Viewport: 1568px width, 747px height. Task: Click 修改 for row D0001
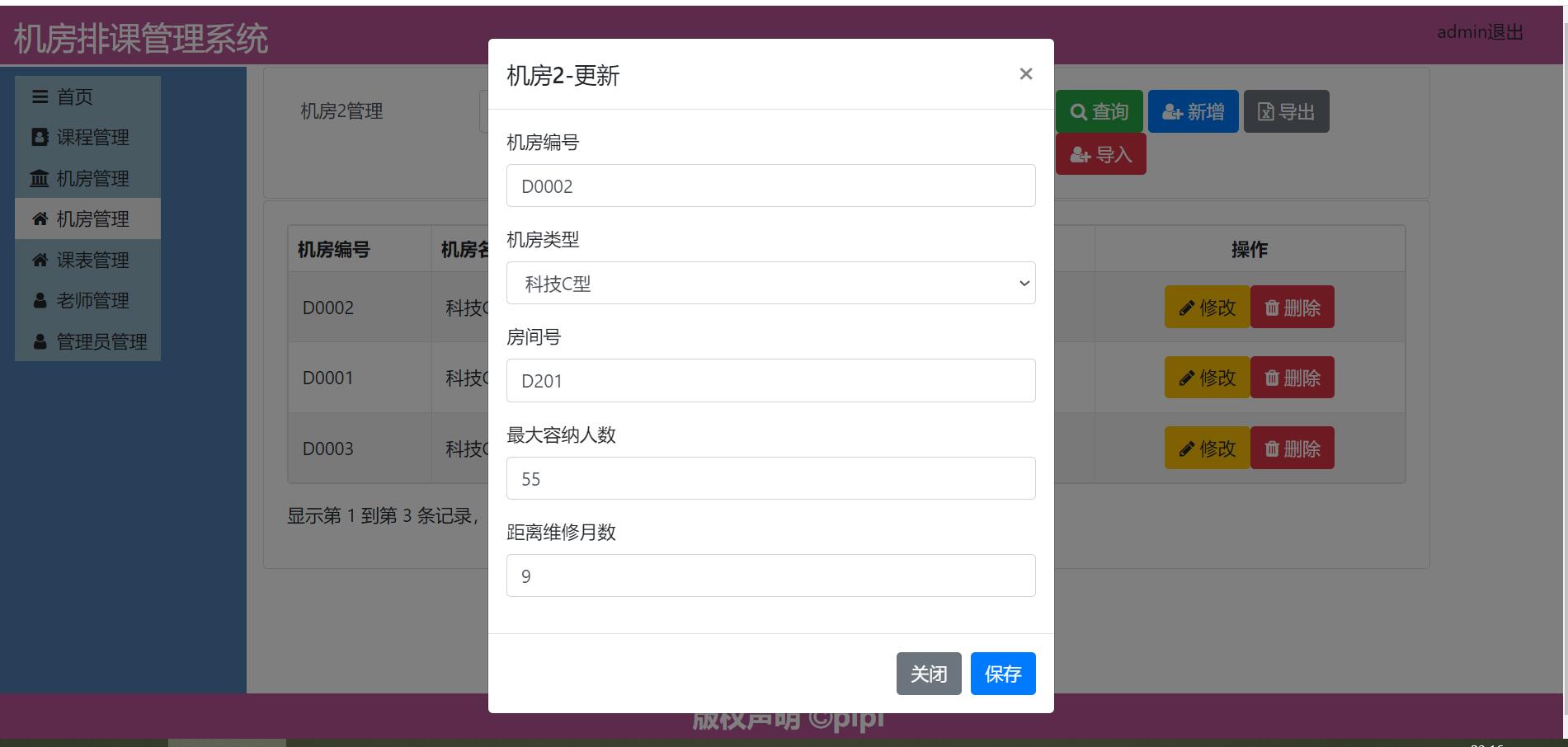coord(1208,378)
